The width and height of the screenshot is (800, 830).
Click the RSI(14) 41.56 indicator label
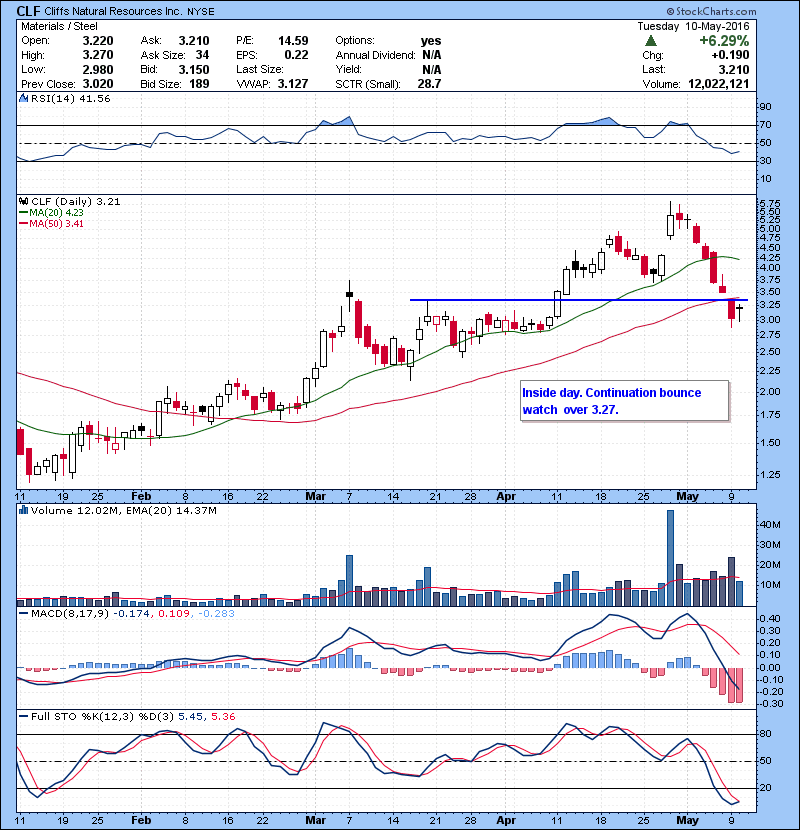[71, 98]
